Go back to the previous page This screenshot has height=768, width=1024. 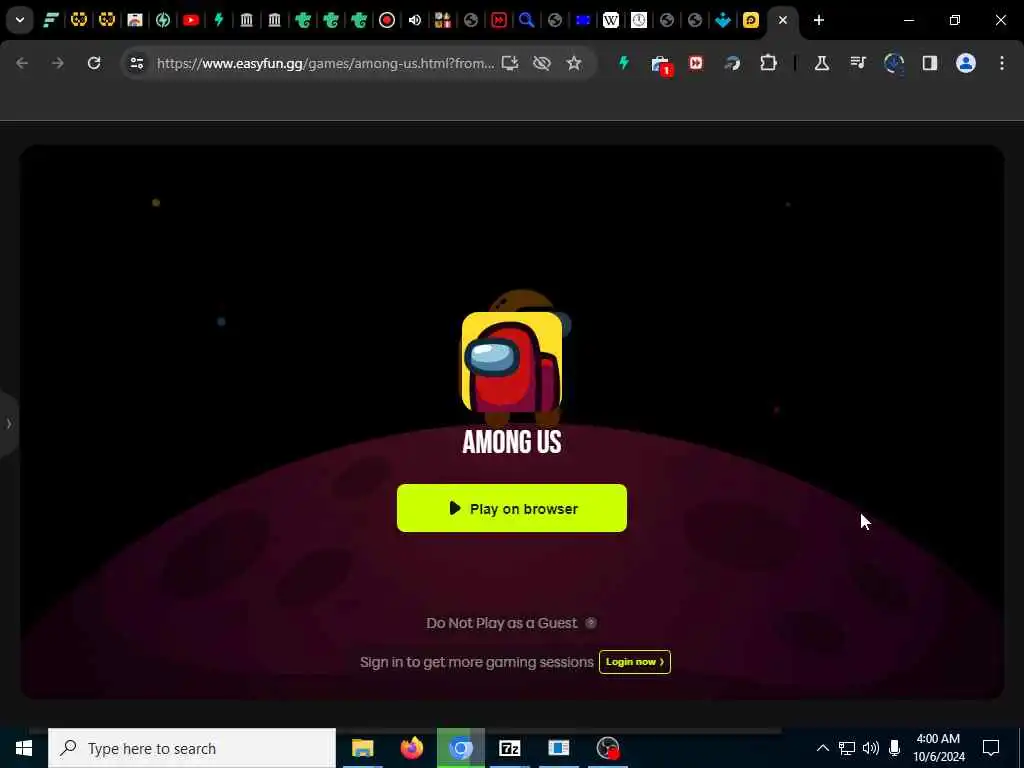pos(22,63)
